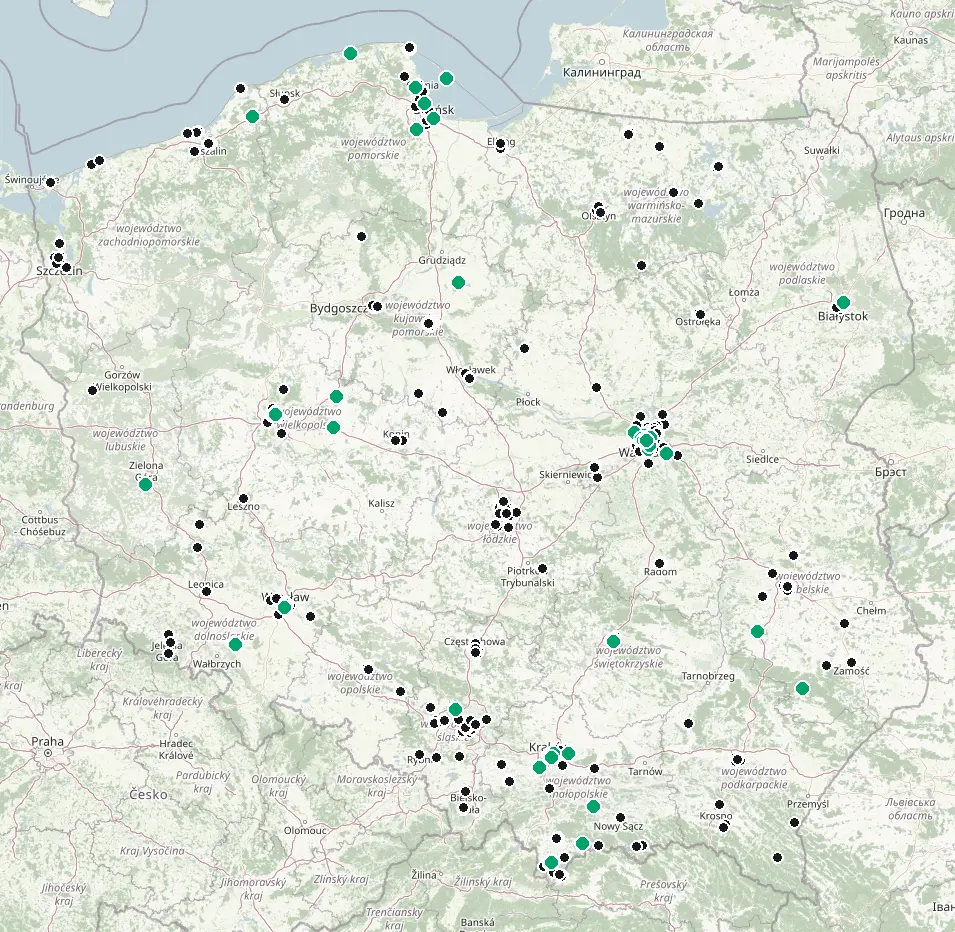Viewport: 955px width, 932px height.
Task: Open the black marker at Częstochowa
Action: (x=476, y=651)
